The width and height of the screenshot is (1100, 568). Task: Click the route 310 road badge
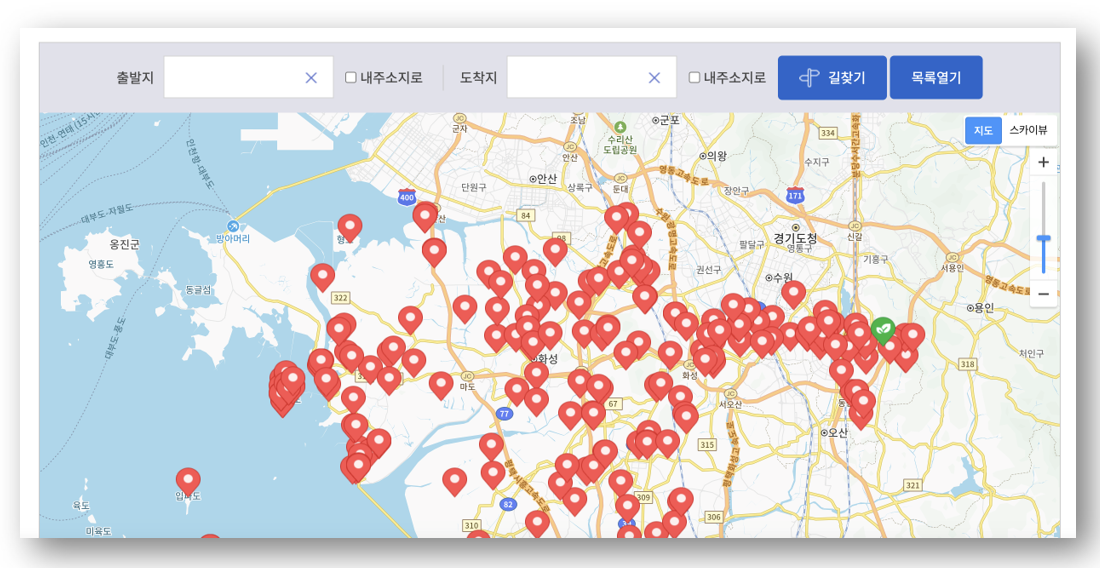(471, 525)
